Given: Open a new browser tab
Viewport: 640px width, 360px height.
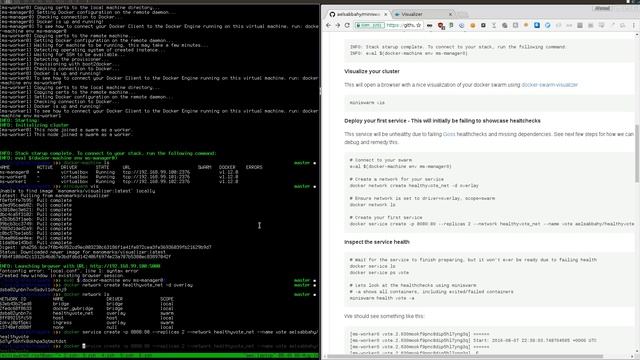Looking at the screenshot, I should click(x=463, y=15).
